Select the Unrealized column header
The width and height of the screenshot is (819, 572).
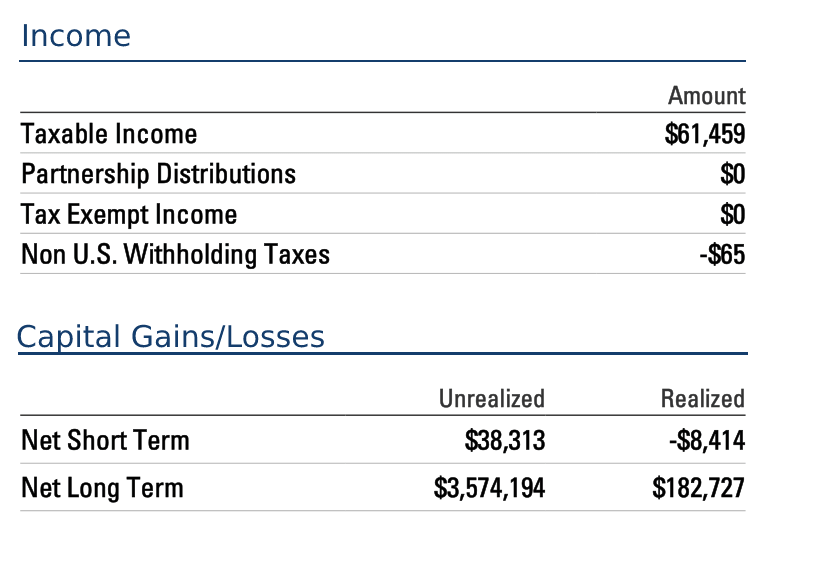(492, 399)
